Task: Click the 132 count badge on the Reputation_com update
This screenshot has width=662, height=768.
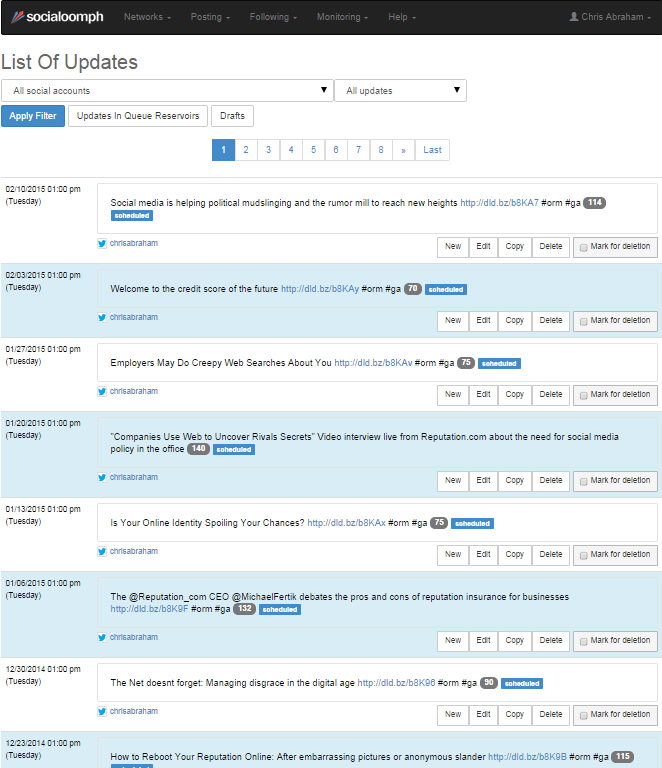Action: (245, 609)
